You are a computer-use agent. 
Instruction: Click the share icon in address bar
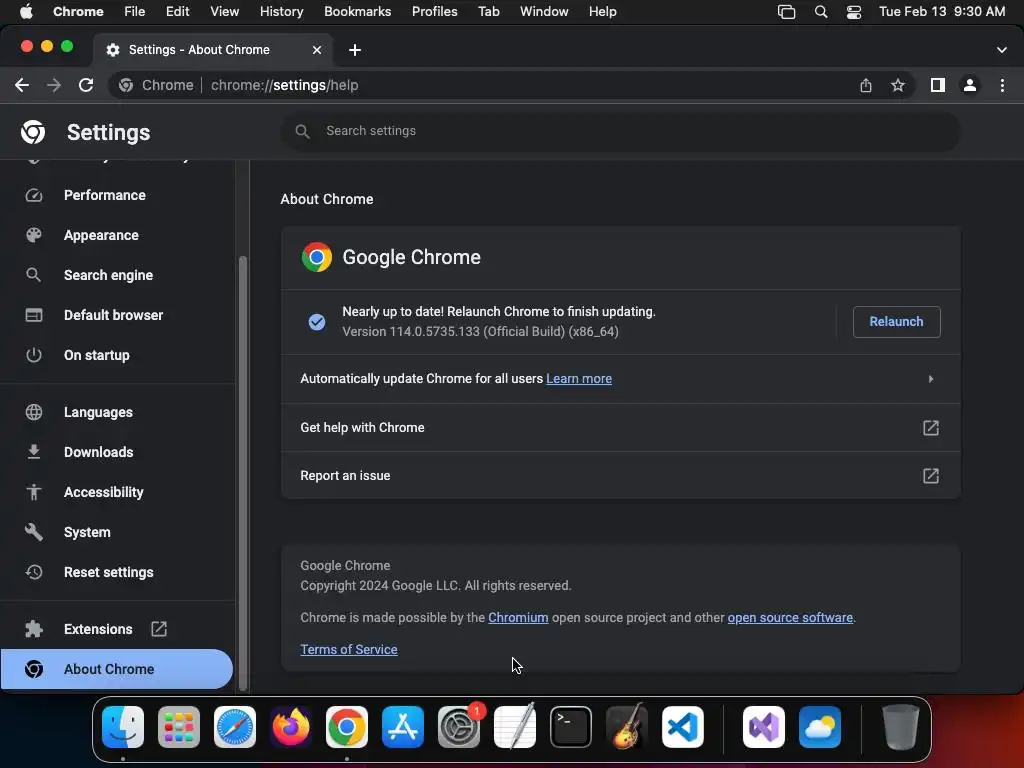pos(866,85)
